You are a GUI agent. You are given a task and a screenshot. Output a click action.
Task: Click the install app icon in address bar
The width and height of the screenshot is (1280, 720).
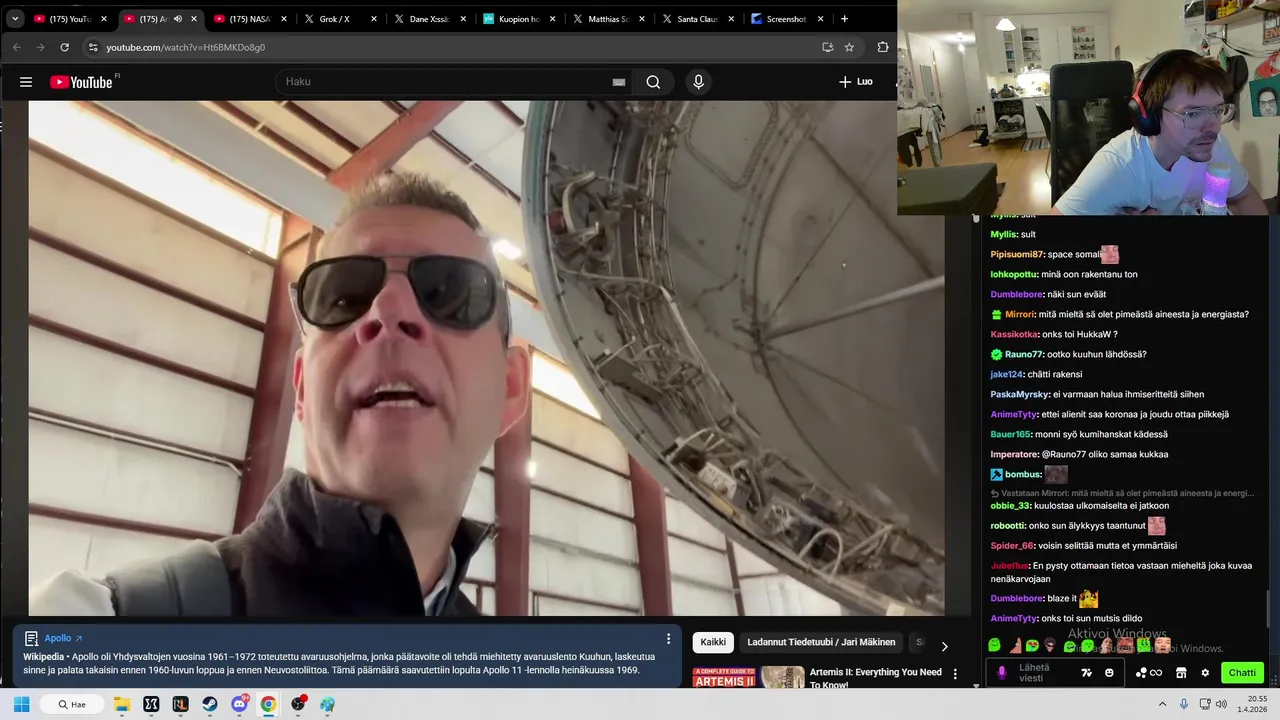click(827, 47)
